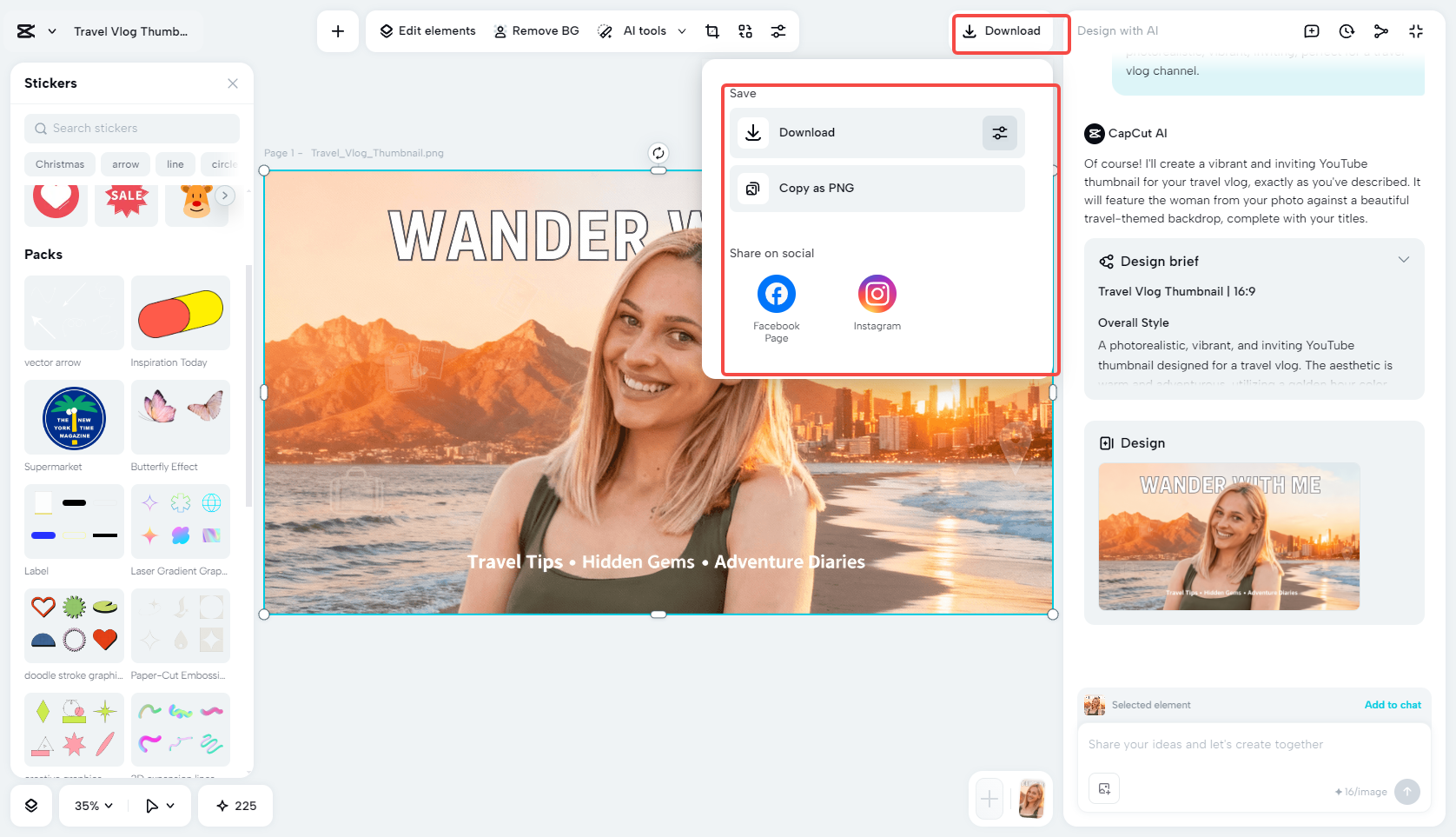1456x837 pixels.
Task: Click the replace image icon in the toolbar
Action: point(745,30)
